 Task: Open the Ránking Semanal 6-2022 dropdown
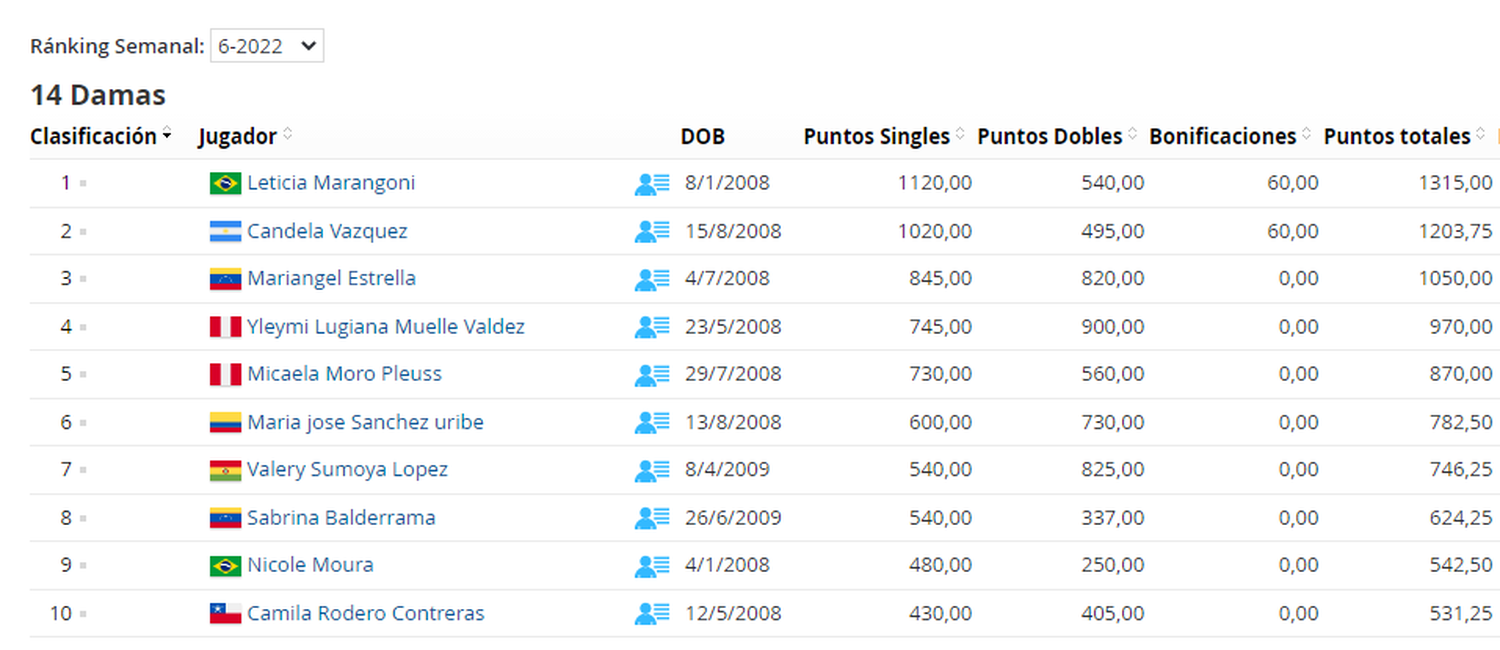[266, 46]
